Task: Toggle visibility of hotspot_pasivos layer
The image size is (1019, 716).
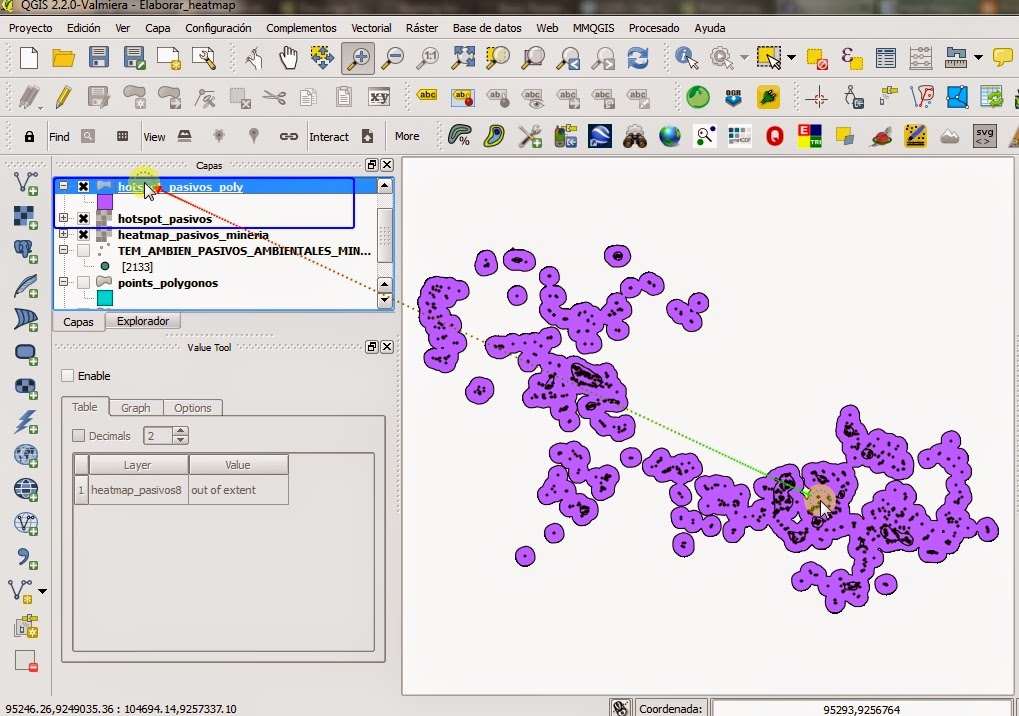Action: pyautogui.click(x=83, y=218)
